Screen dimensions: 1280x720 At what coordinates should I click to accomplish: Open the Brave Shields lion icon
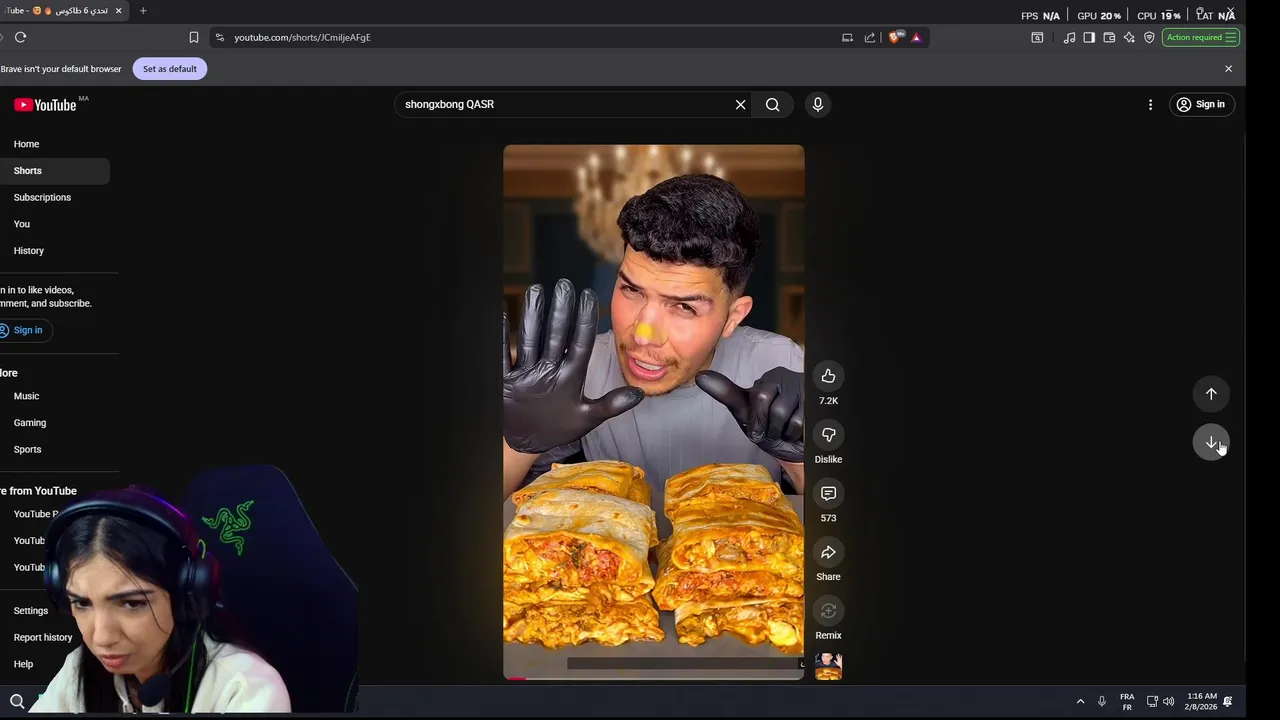895,37
